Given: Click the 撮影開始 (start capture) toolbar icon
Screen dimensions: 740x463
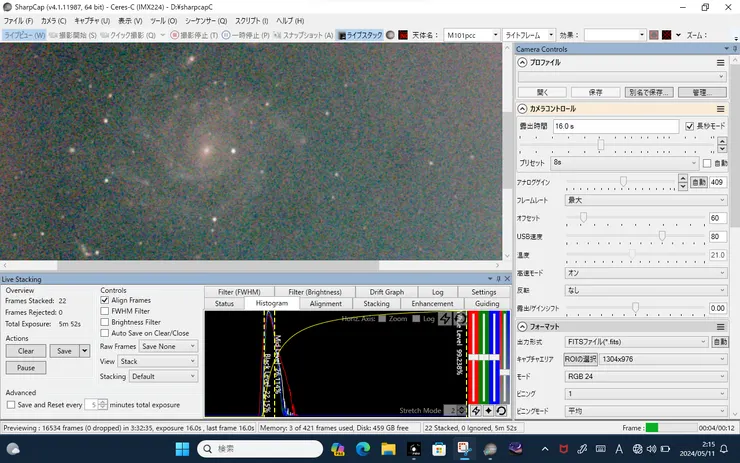Looking at the screenshot, I should pyautogui.click(x=53, y=35).
